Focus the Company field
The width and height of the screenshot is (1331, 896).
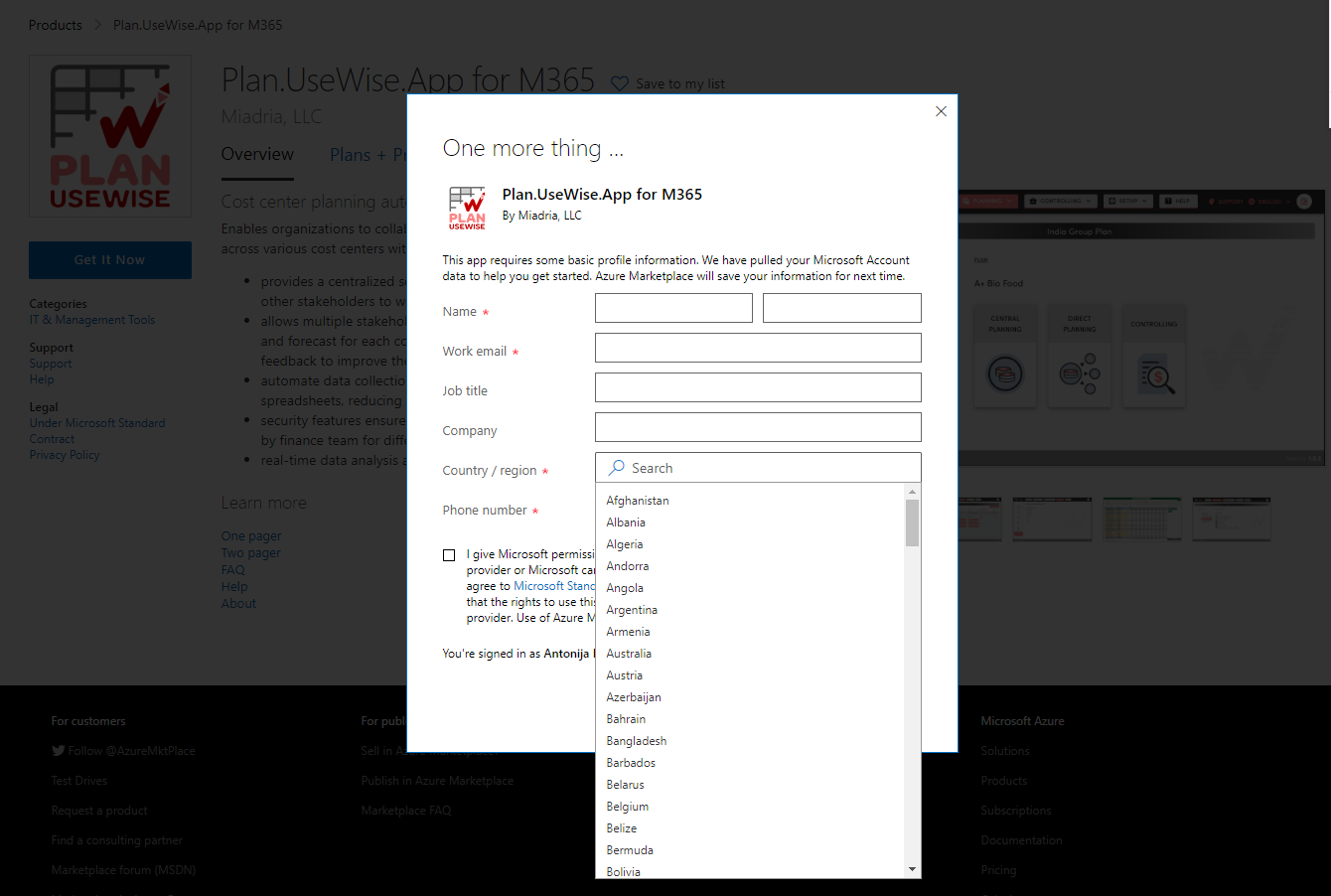point(758,427)
